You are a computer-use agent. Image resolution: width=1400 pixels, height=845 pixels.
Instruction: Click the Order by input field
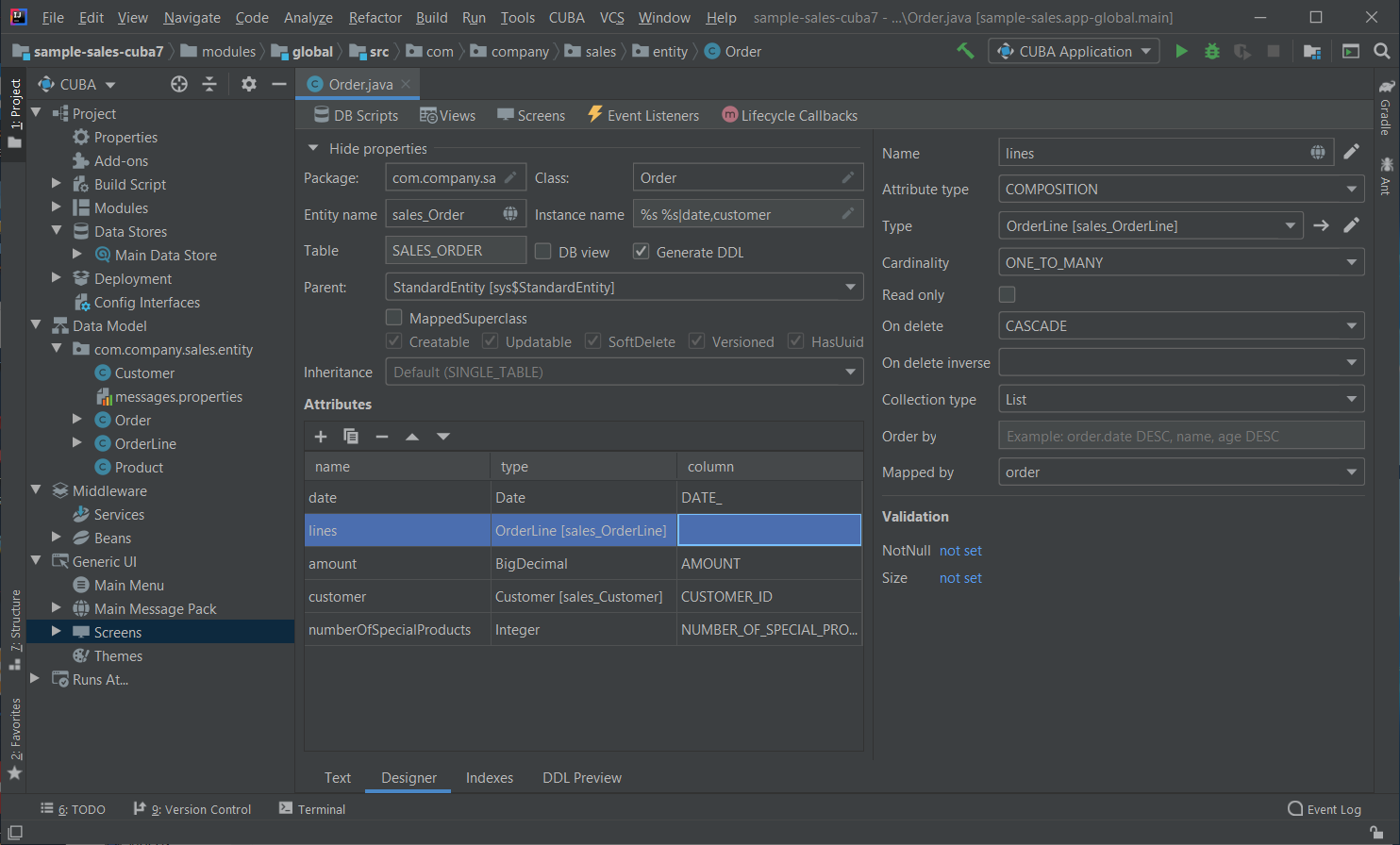1181,436
